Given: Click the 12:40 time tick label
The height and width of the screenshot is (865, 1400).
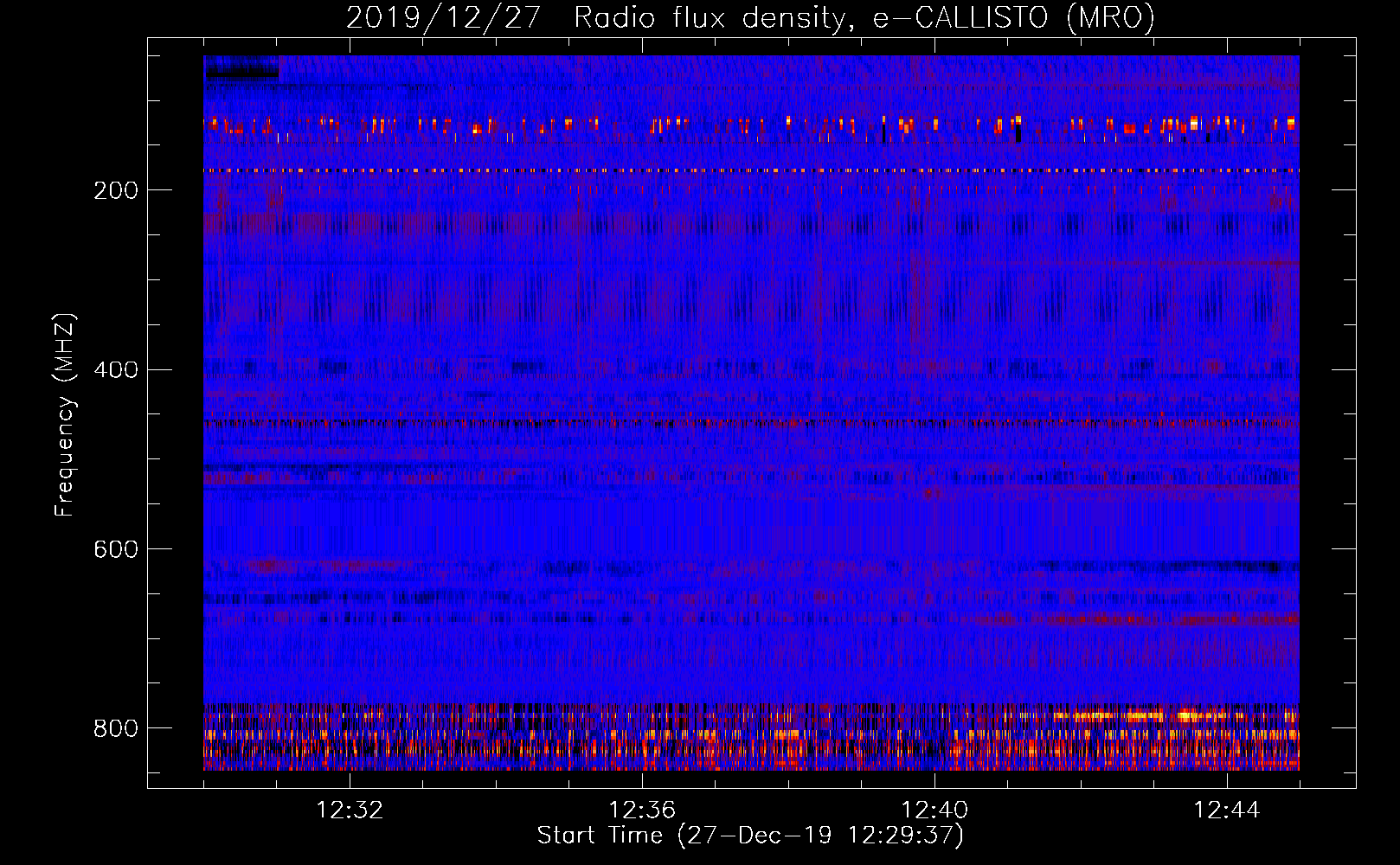Looking at the screenshot, I should pos(934,811).
